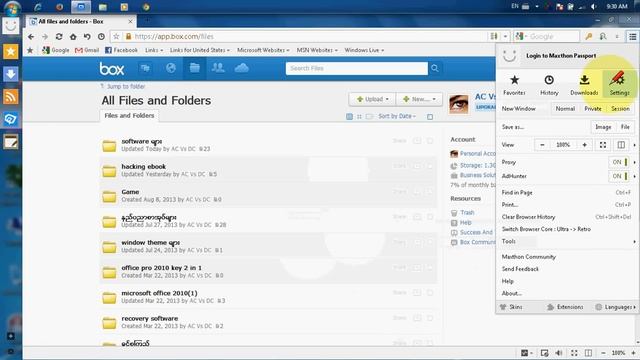This screenshot has width=640, height=360.
Task: Open sidebar notes icon
Action: point(11,142)
